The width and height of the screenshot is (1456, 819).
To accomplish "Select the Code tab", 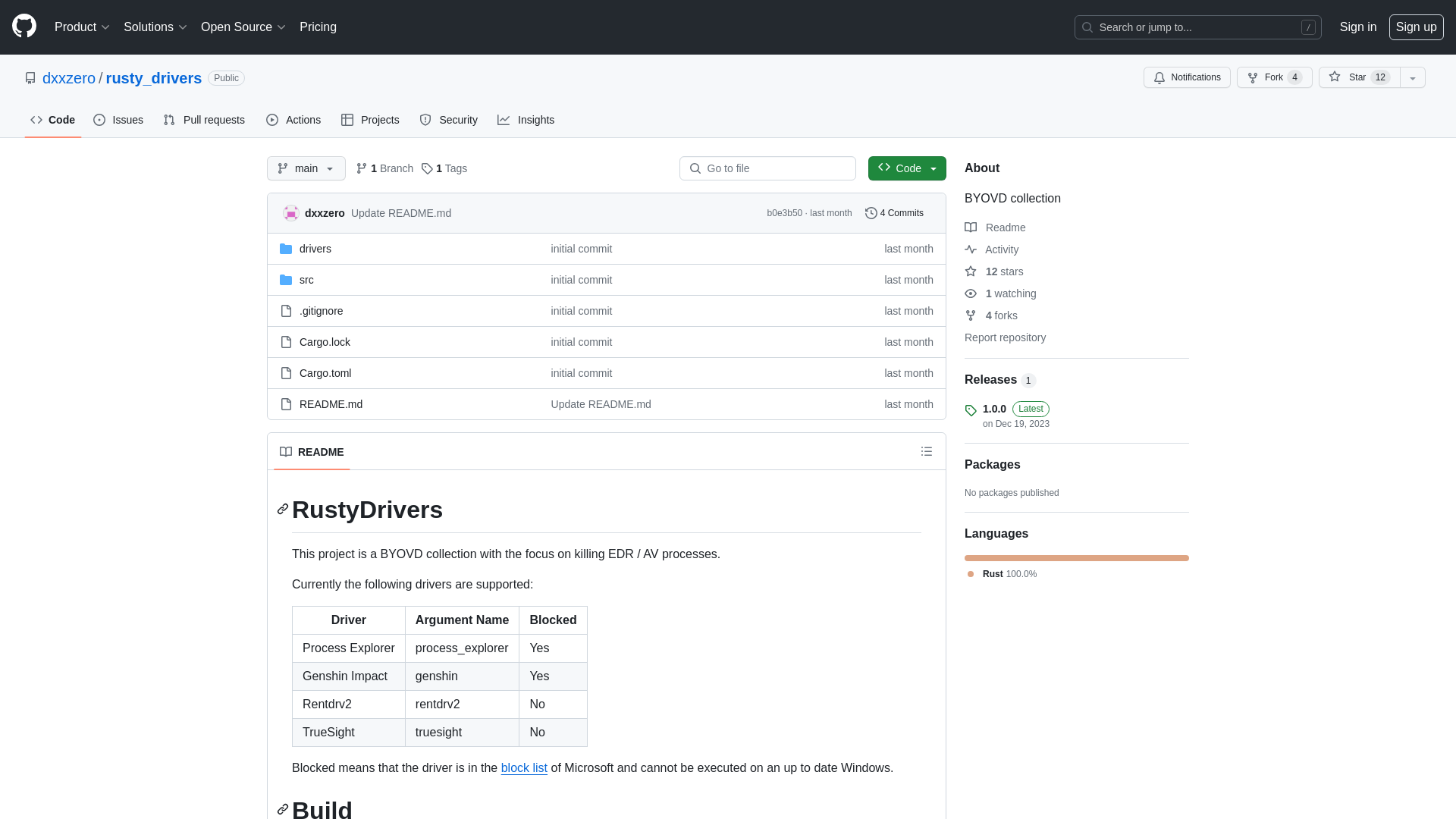I will pyautogui.click(x=53, y=120).
